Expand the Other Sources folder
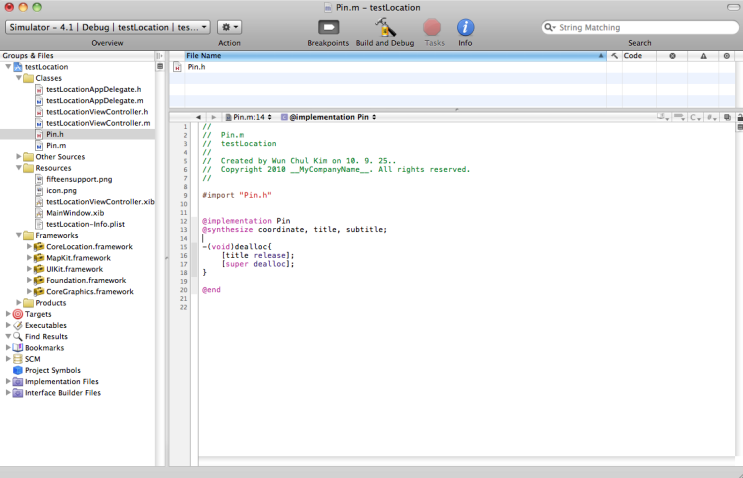 (18, 156)
